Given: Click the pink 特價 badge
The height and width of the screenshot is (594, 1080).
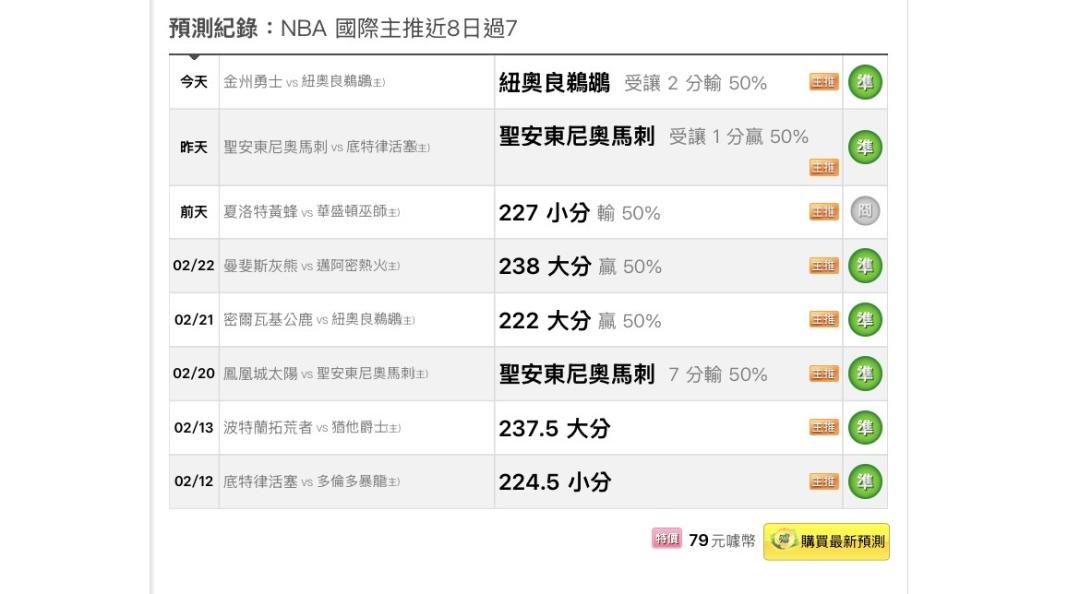Looking at the screenshot, I should (666, 540).
